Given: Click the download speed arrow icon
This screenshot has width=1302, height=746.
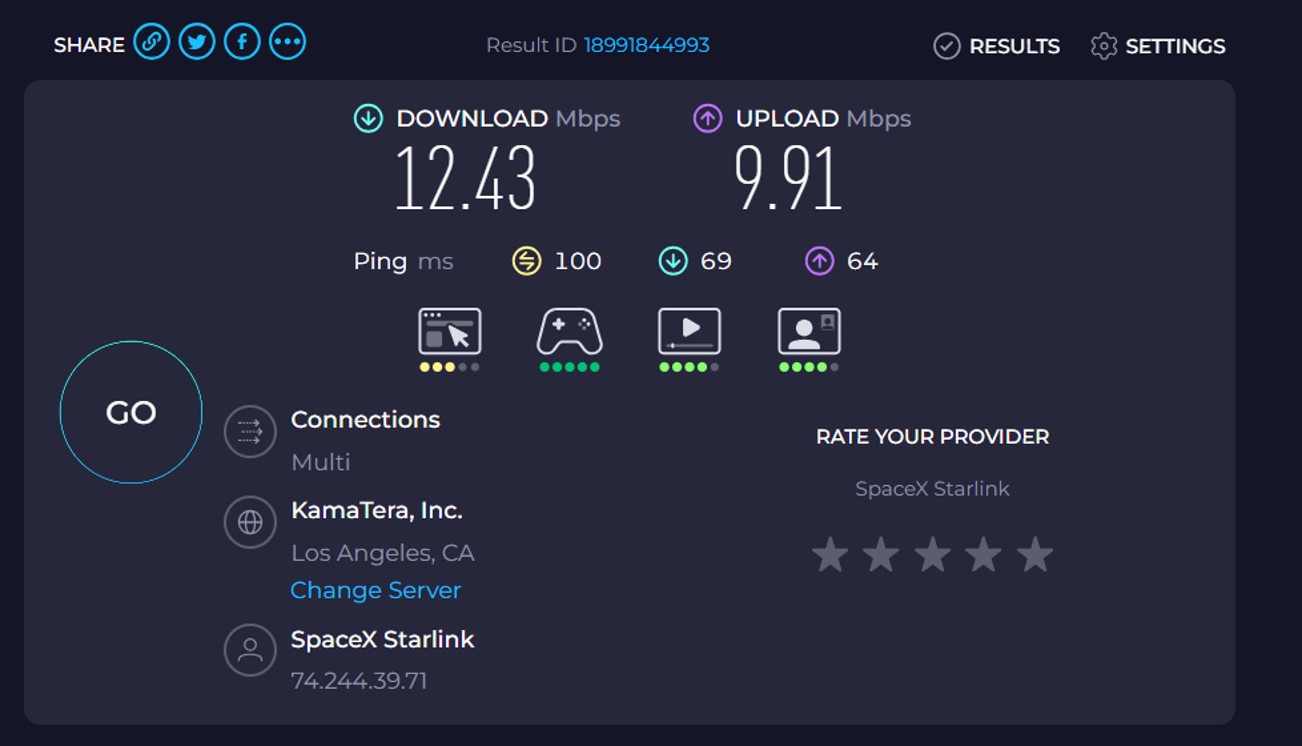Looking at the screenshot, I should [x=368, y=119].
